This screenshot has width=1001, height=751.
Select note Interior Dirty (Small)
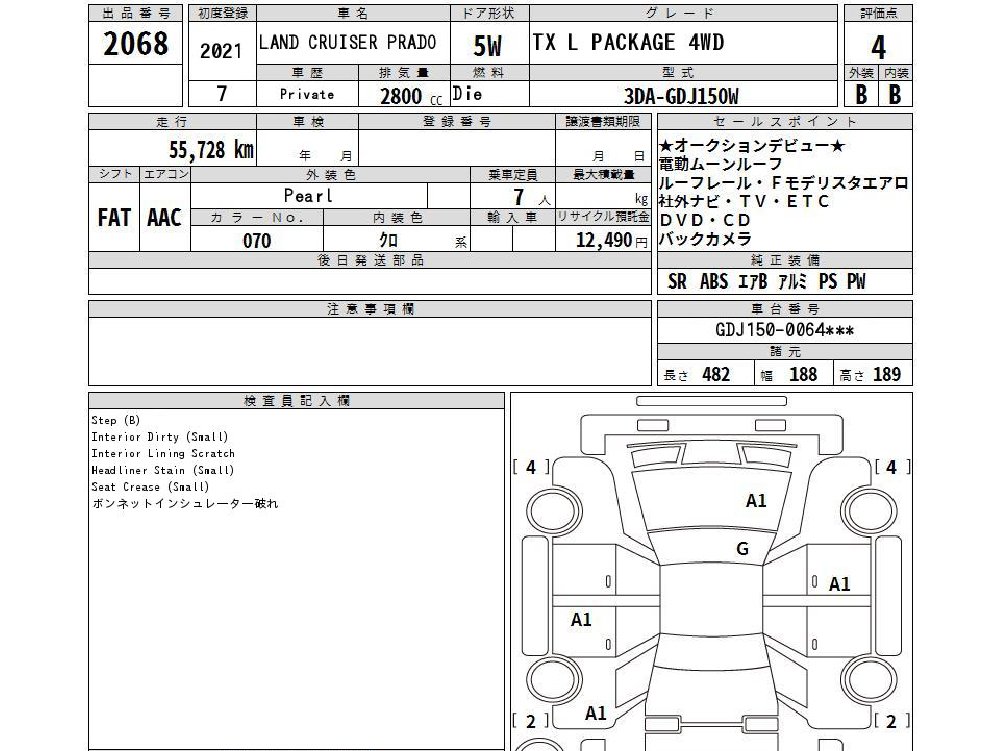160,437
